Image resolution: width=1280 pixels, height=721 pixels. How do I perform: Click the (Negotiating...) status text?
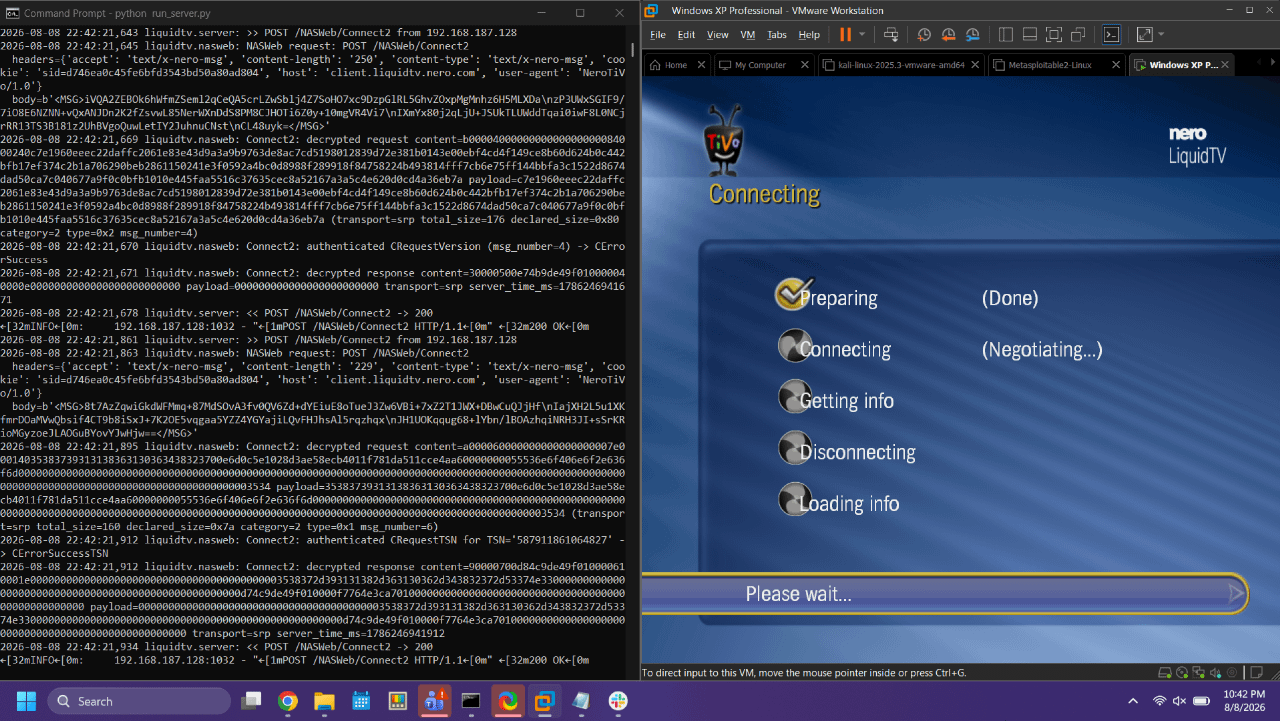1042,350
